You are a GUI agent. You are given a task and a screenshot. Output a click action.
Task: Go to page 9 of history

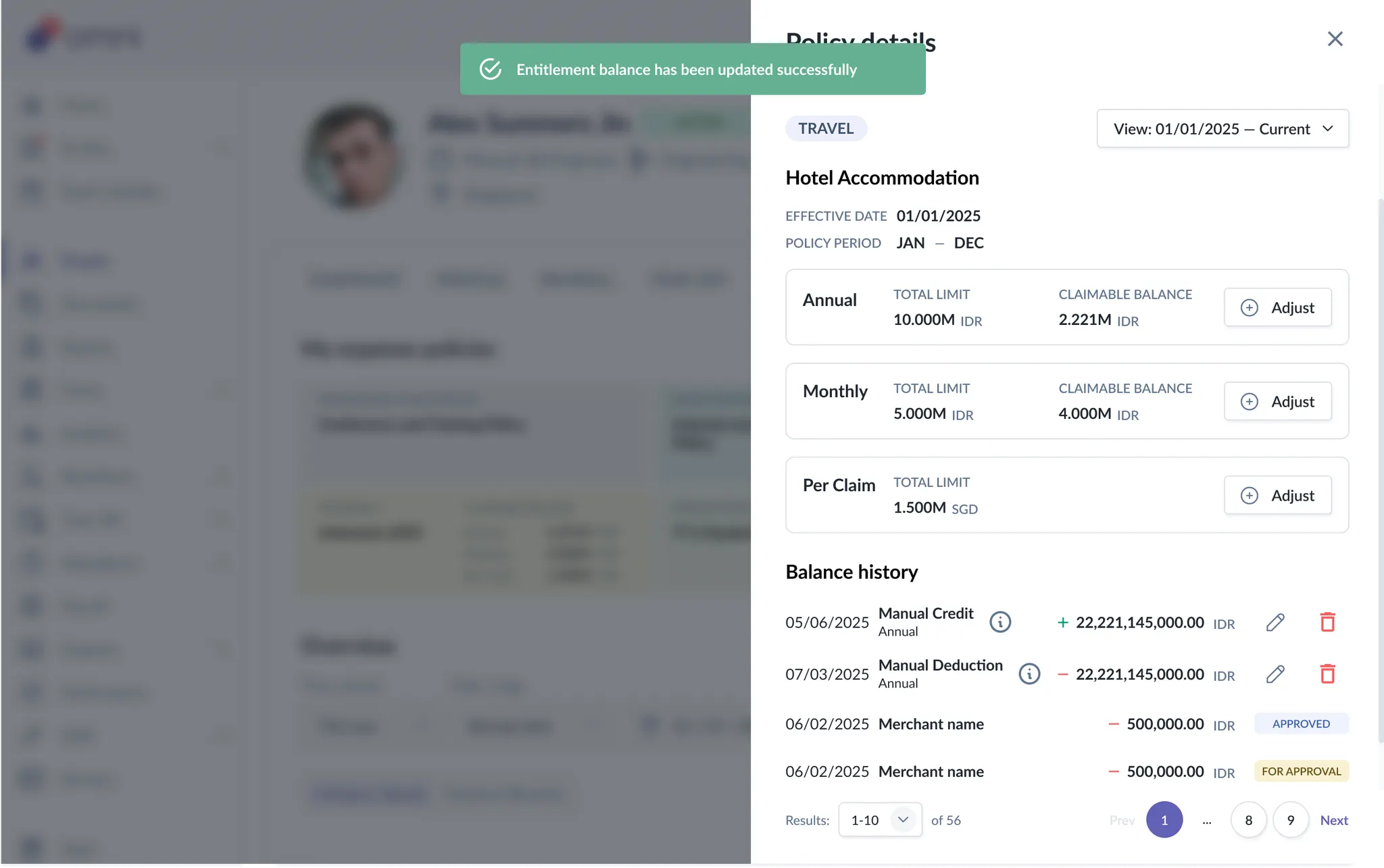1290,820
